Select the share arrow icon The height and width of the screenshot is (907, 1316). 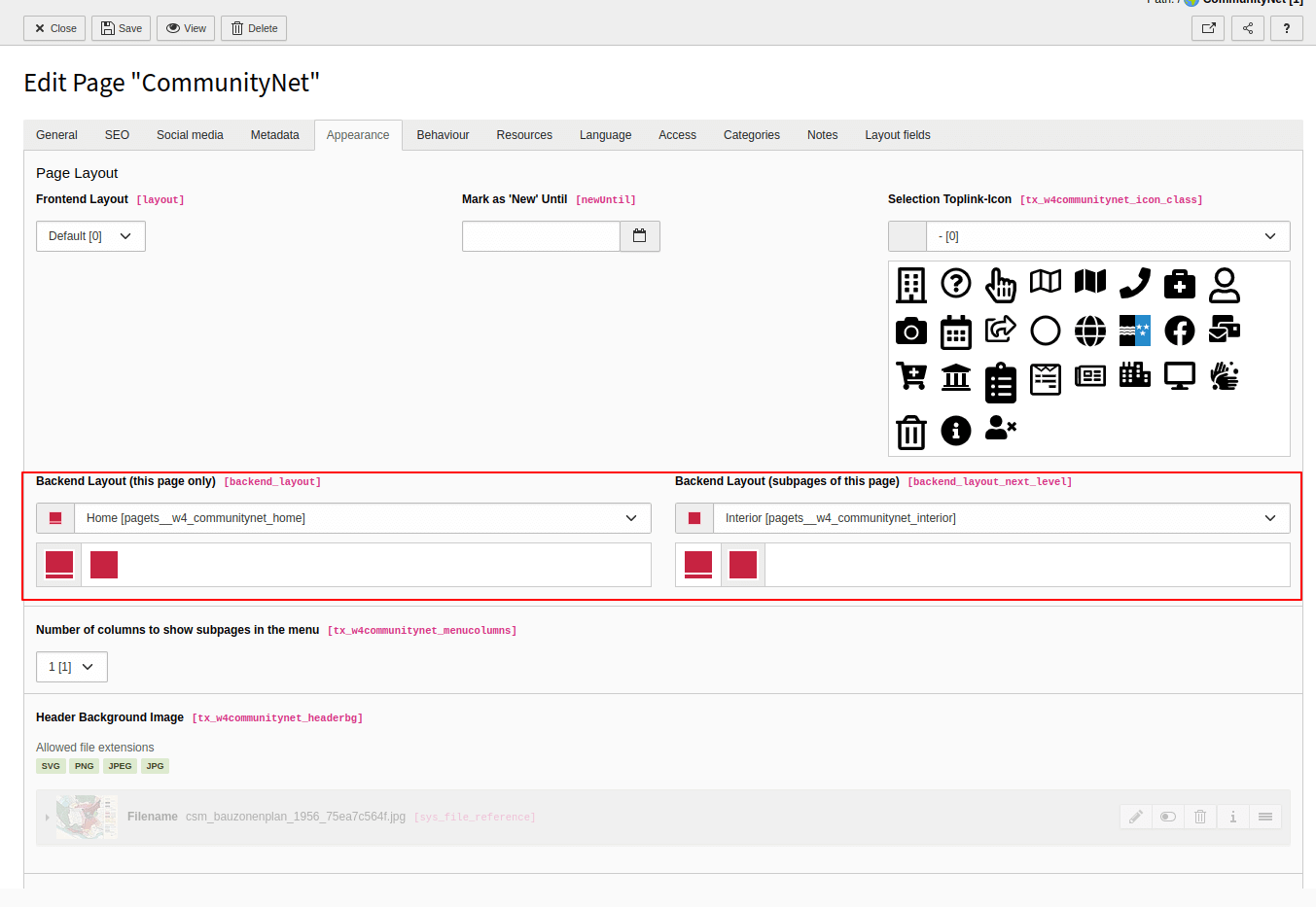click(x=1001, y=330)
